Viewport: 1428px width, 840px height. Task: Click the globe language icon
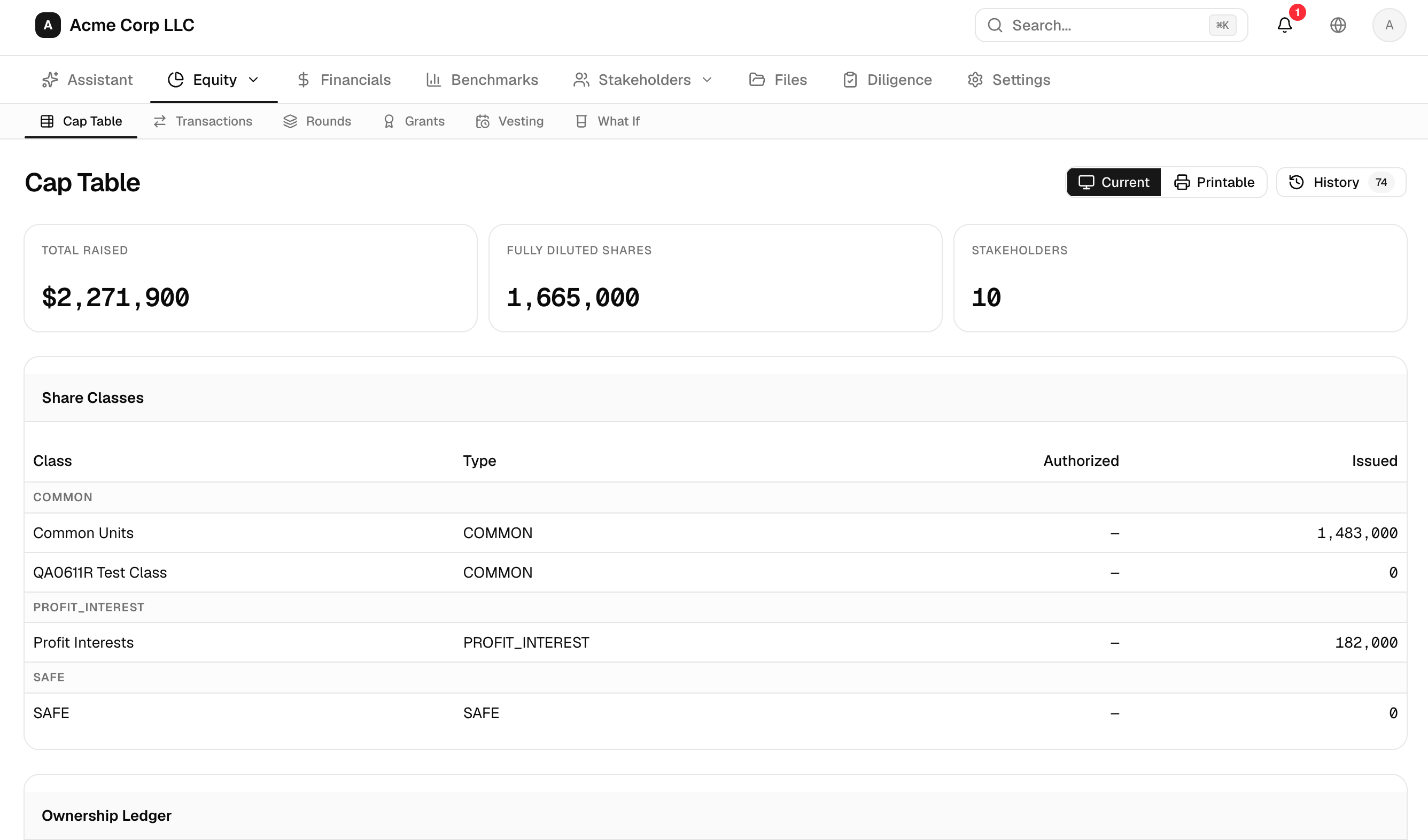tap(1338, 25)
